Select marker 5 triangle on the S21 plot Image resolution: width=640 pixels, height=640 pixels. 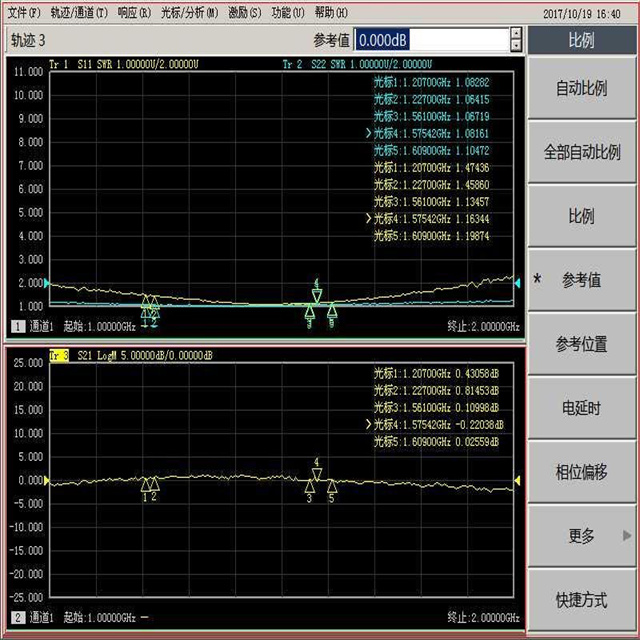(332, 487)
